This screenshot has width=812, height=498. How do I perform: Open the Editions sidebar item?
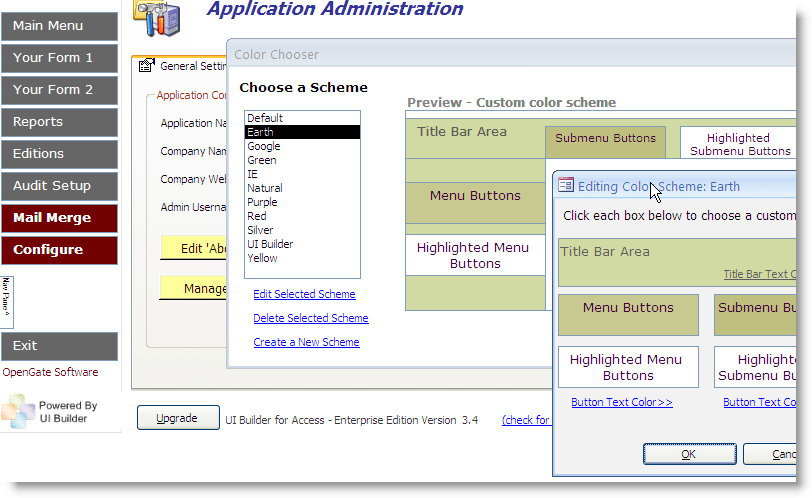click(x=59, y=154)
